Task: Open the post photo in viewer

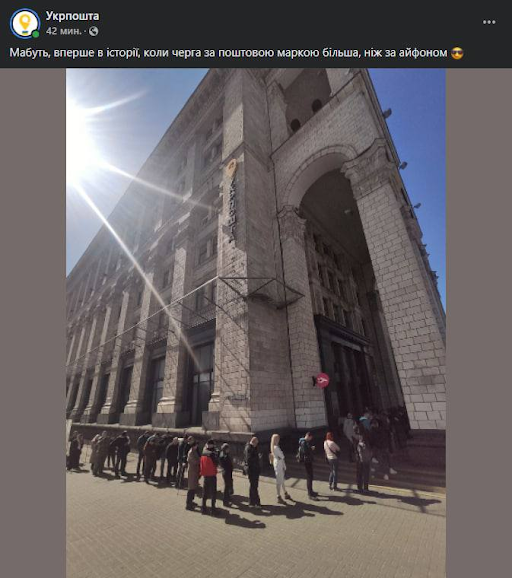Action: coord(256,323)
